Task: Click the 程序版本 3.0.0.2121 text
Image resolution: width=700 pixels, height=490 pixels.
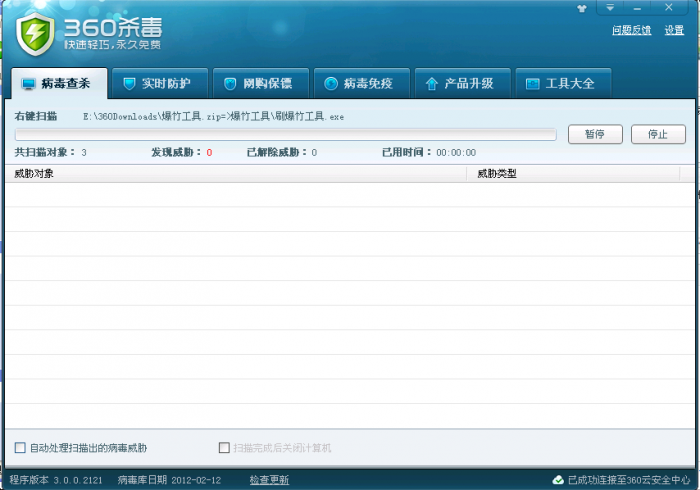Action: (56, 480)
